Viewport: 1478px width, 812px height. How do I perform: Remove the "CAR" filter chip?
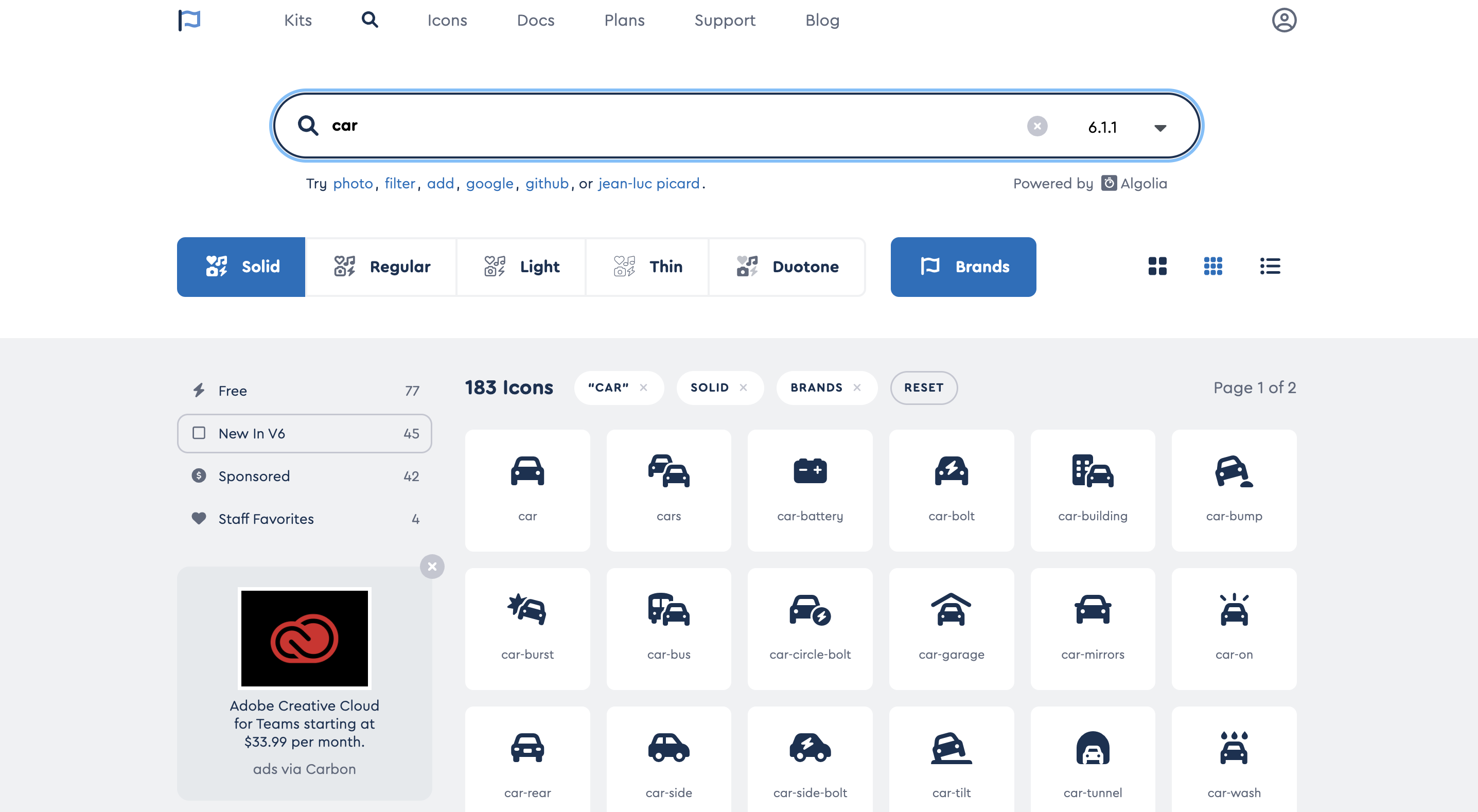(643, 387)
